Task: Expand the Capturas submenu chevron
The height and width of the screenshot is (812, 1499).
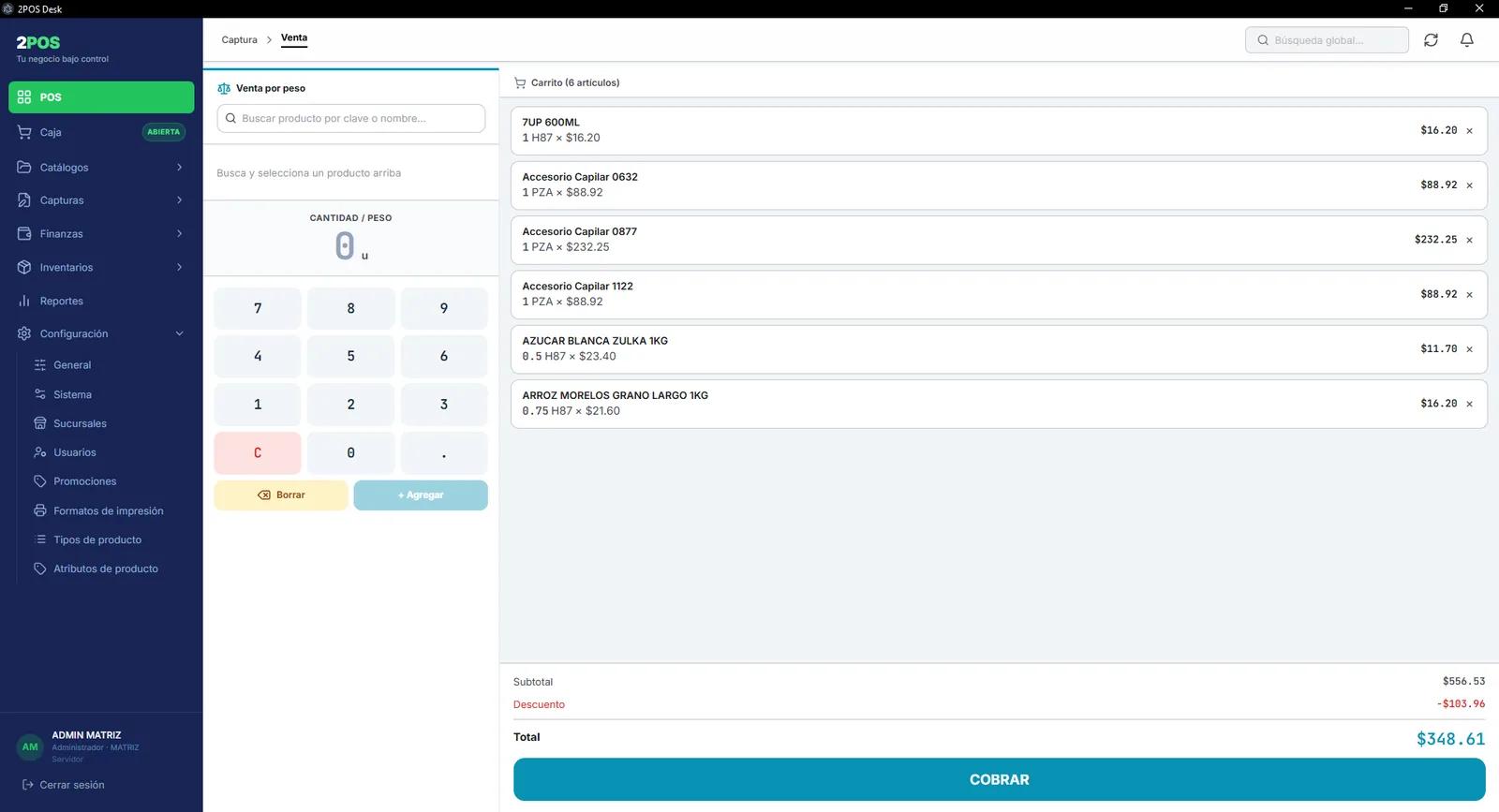Action: 179,200
